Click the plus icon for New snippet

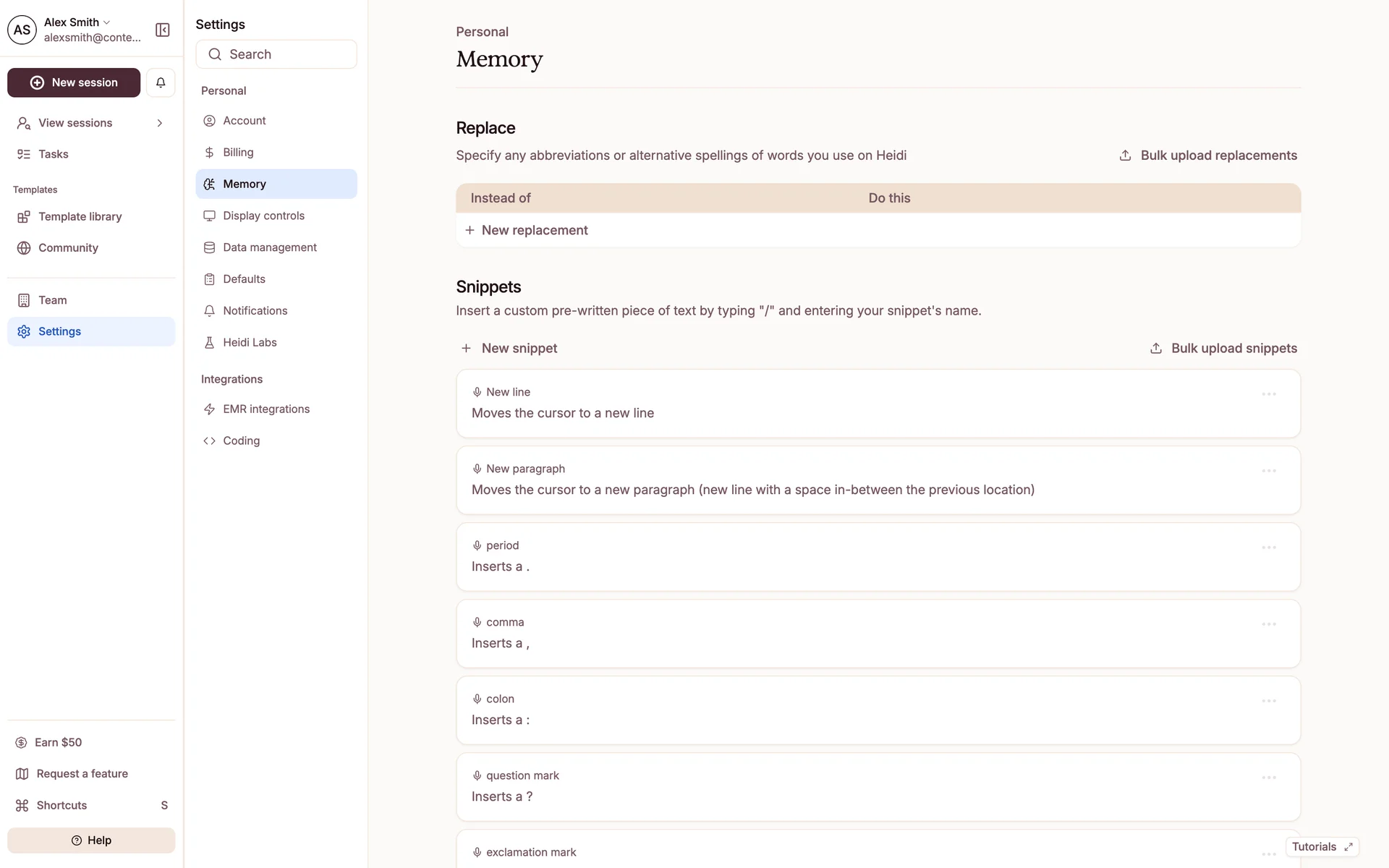467,349
